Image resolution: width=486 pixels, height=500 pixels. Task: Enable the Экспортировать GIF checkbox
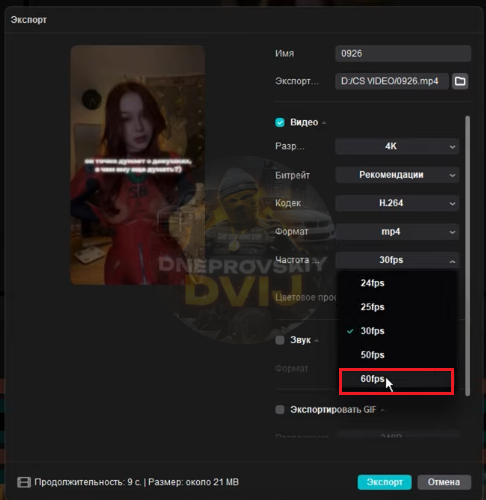tap(280, 409)
